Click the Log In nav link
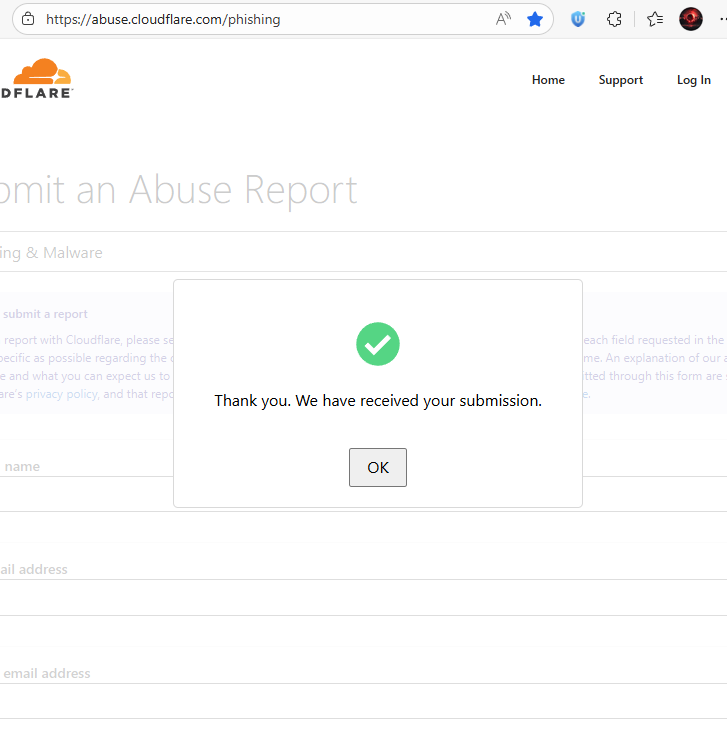The image size is (727, 742). click(694, 80)
